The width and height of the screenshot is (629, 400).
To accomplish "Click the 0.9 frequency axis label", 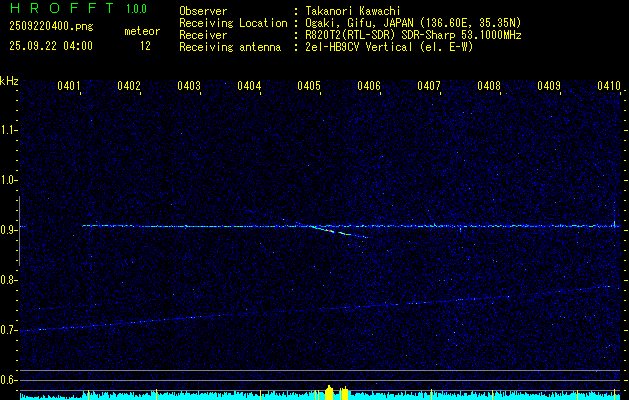I will (9, 230).
